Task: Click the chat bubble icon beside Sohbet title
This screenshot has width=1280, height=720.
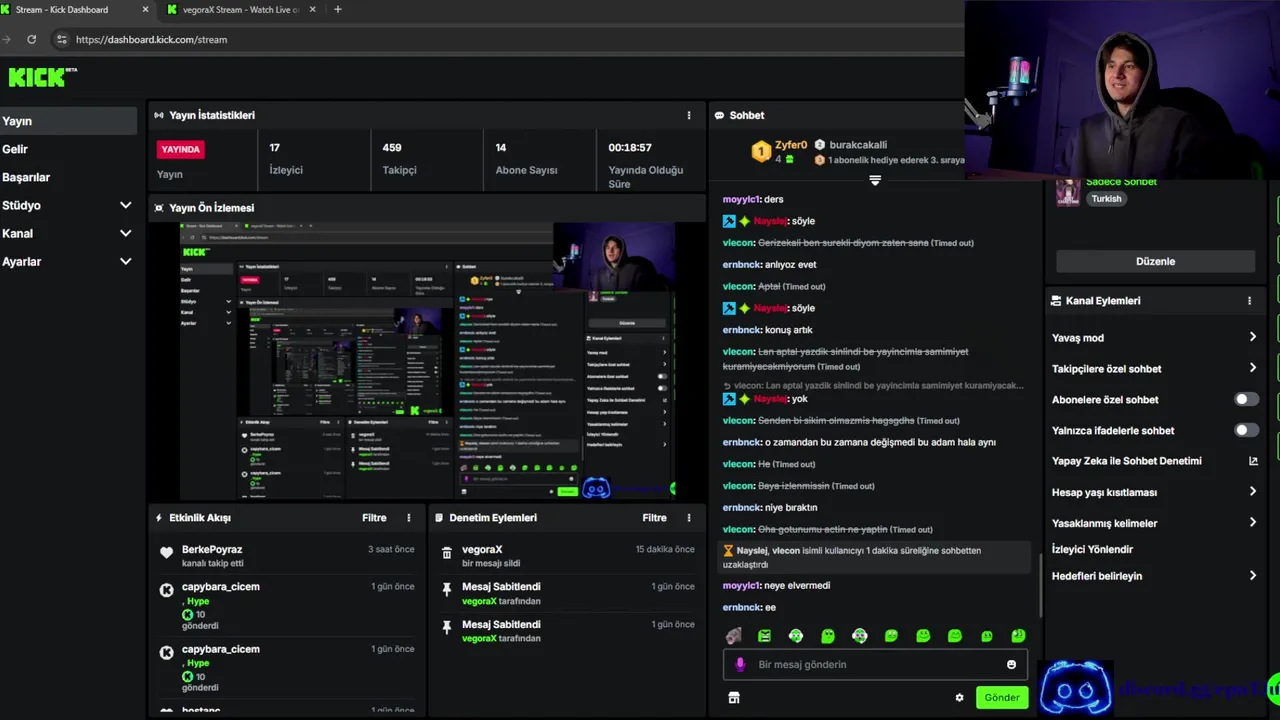Action: coord(719,115)
